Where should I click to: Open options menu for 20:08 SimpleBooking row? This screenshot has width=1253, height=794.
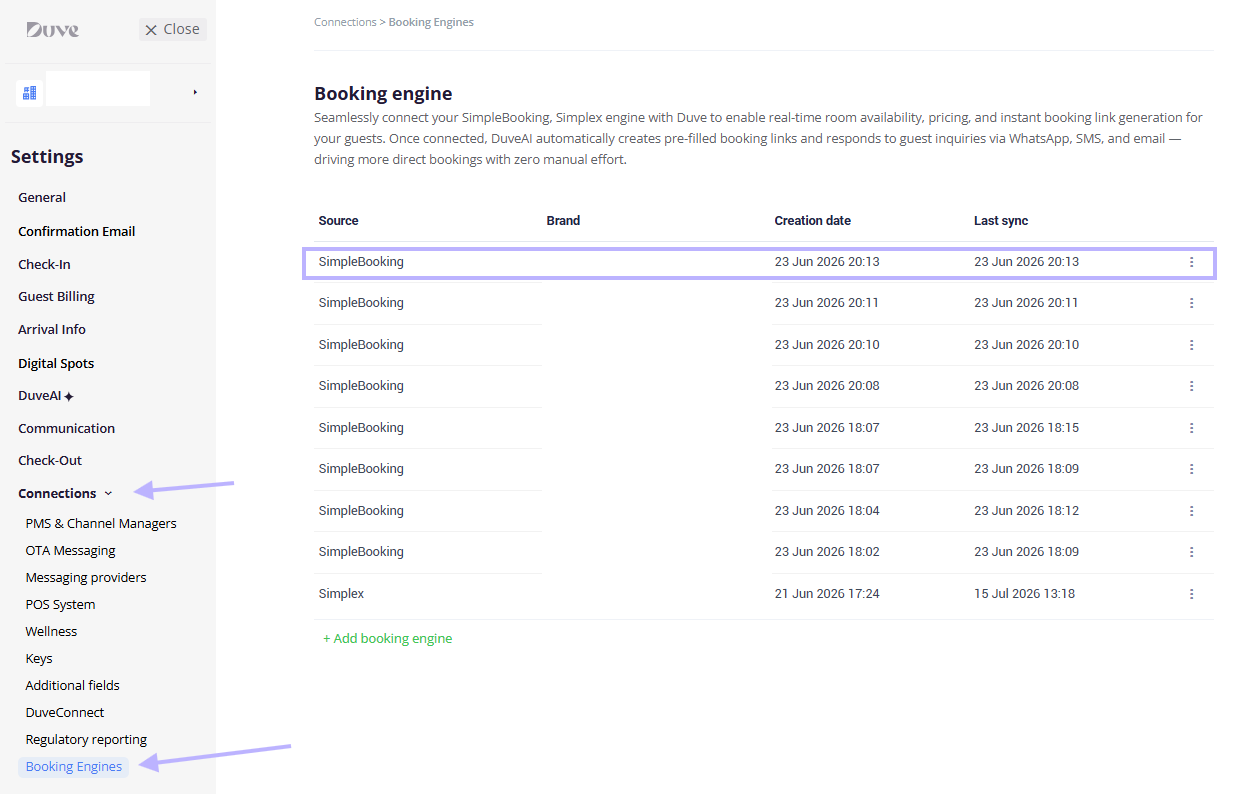pyautogui.click(x=1191, y=386)
